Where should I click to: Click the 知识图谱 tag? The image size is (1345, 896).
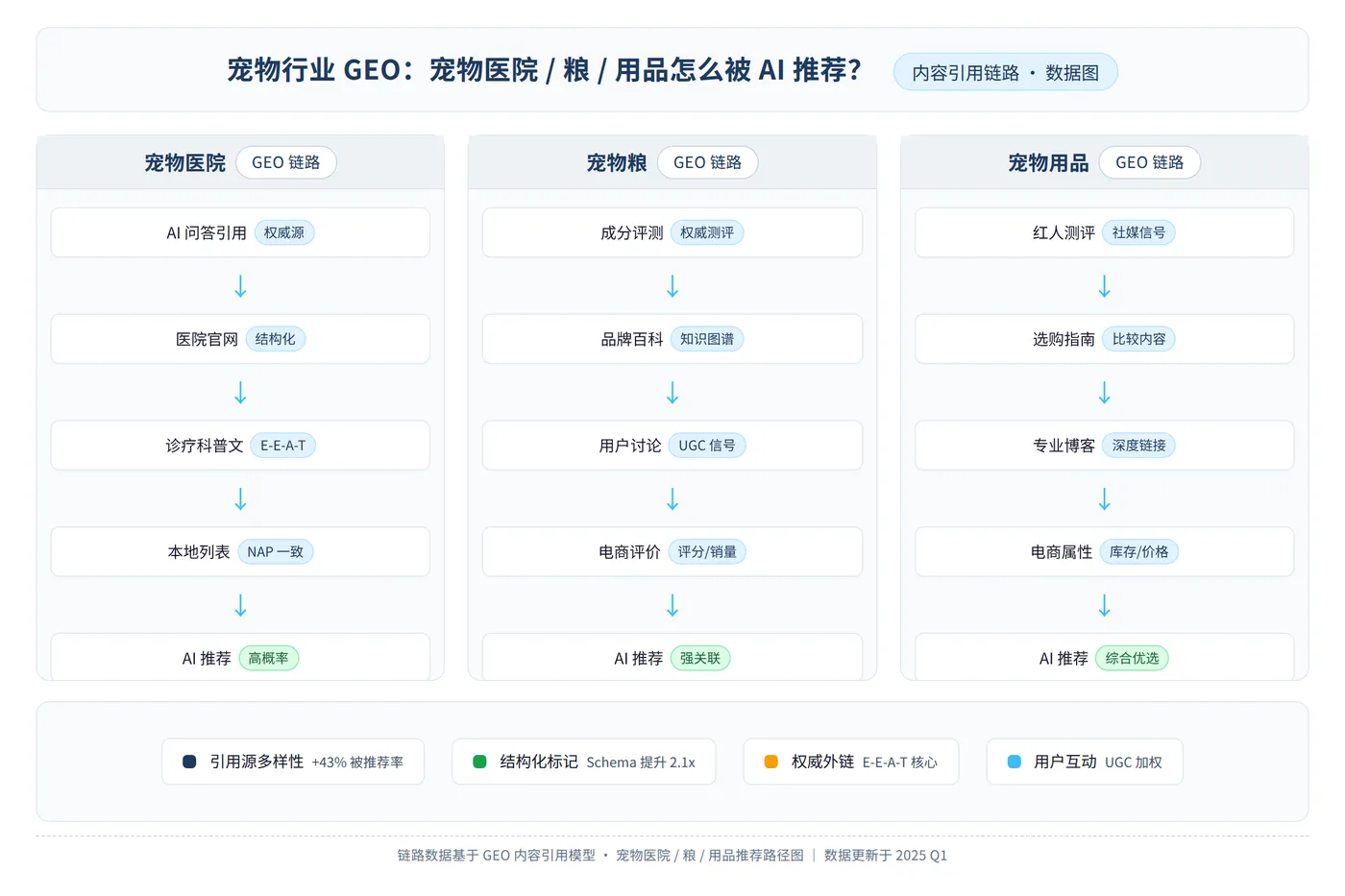[x=707, y=339]
